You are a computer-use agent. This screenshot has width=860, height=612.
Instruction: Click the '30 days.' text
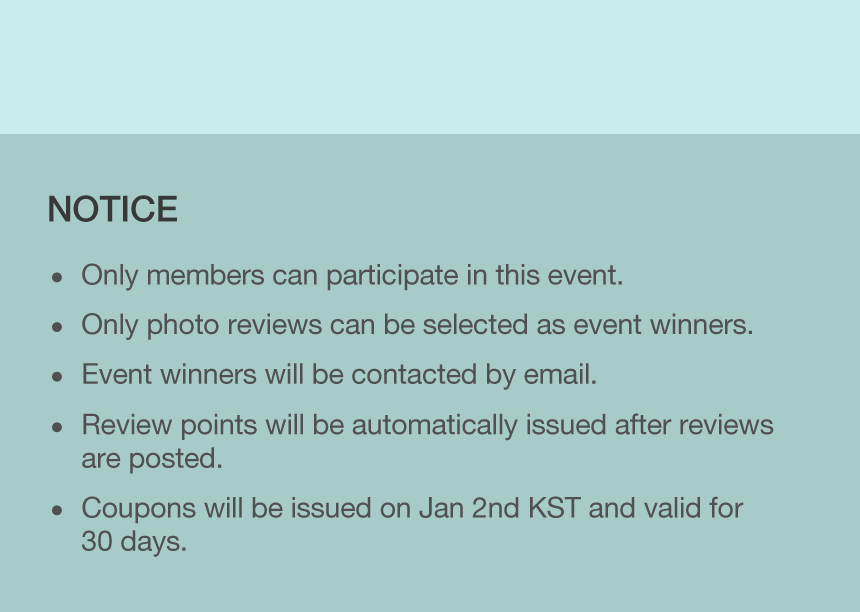point(134,541)
